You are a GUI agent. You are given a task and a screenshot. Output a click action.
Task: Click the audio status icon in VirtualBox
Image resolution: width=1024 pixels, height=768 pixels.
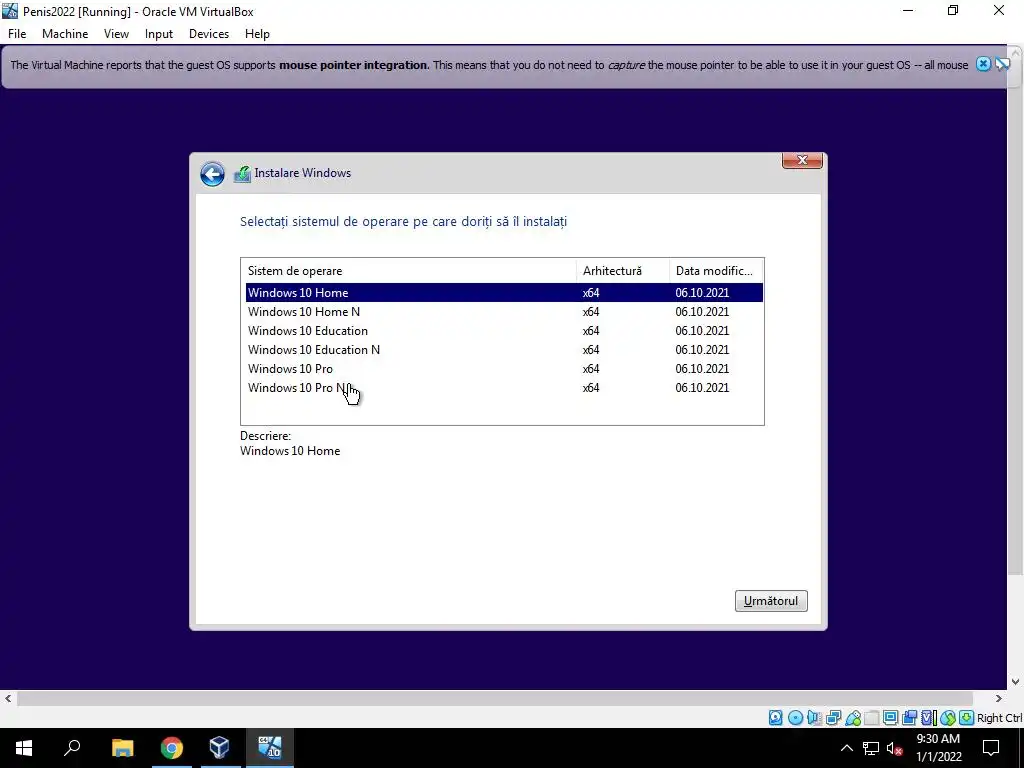point(814,718)
